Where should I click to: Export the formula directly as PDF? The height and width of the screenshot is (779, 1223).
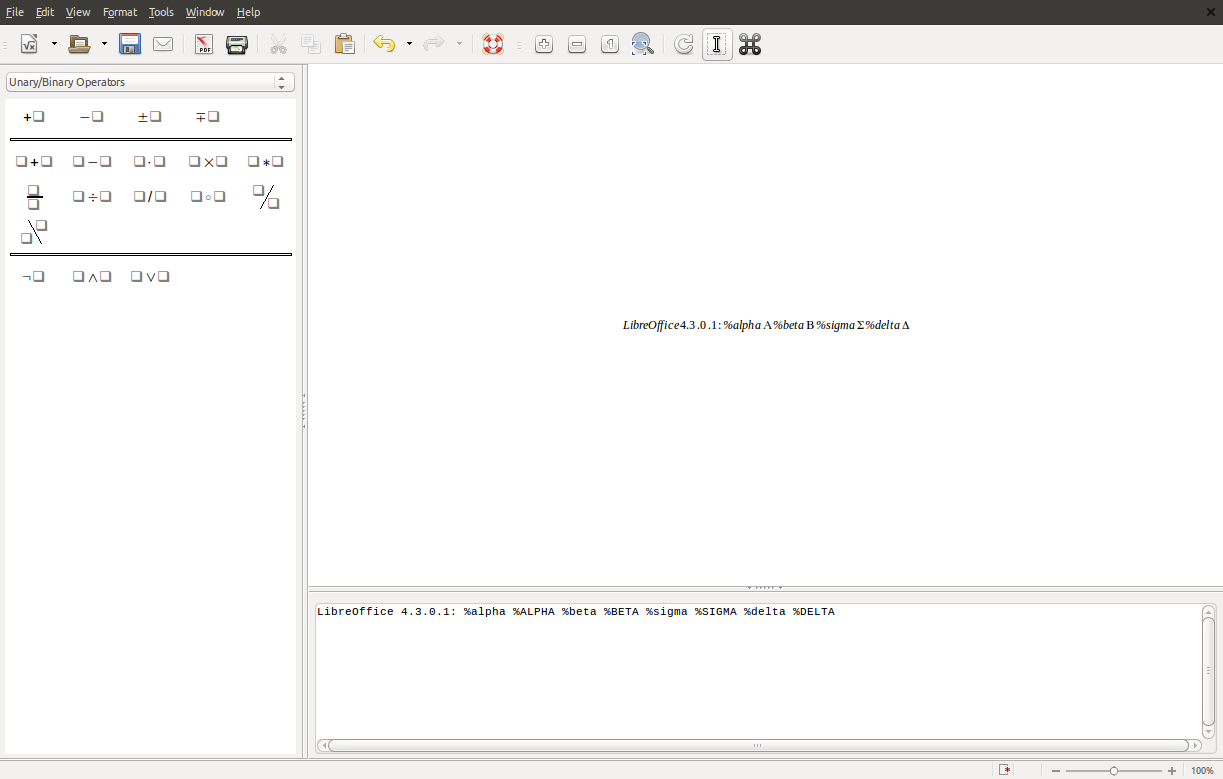[204, 44]
